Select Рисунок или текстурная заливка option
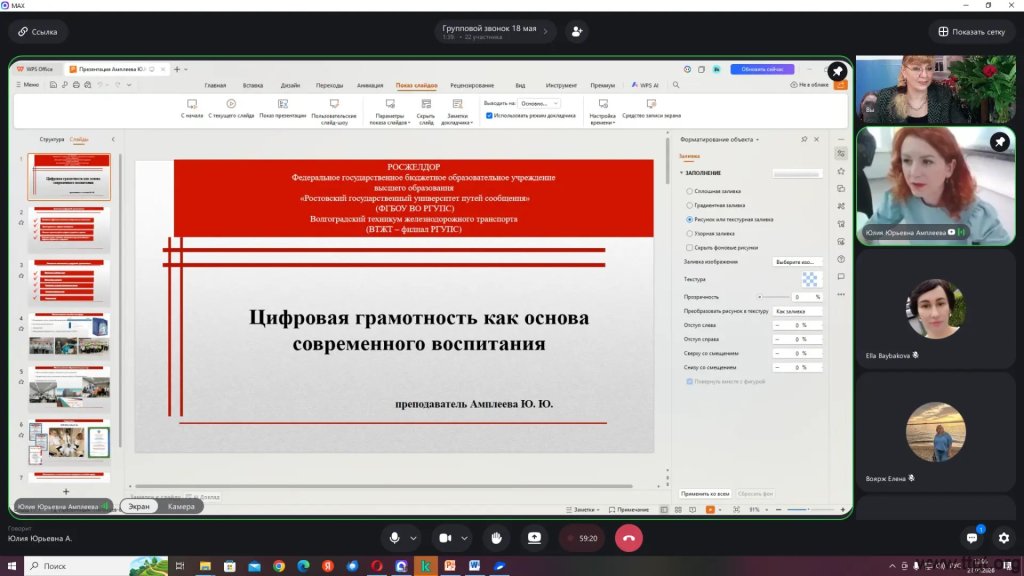 tap(690, 219)
